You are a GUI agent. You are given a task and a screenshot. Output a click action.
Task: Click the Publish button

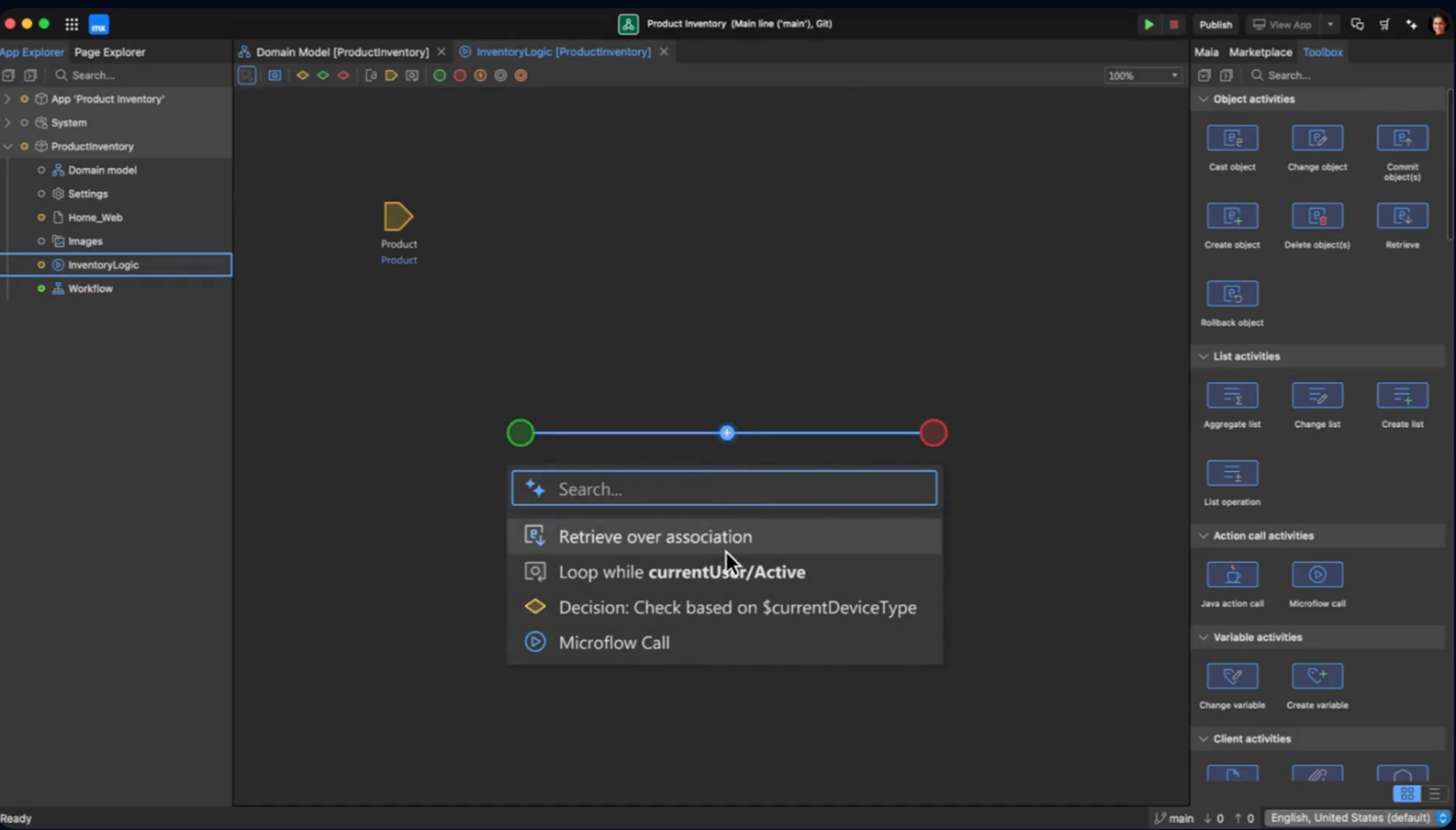click(1216, 24)
